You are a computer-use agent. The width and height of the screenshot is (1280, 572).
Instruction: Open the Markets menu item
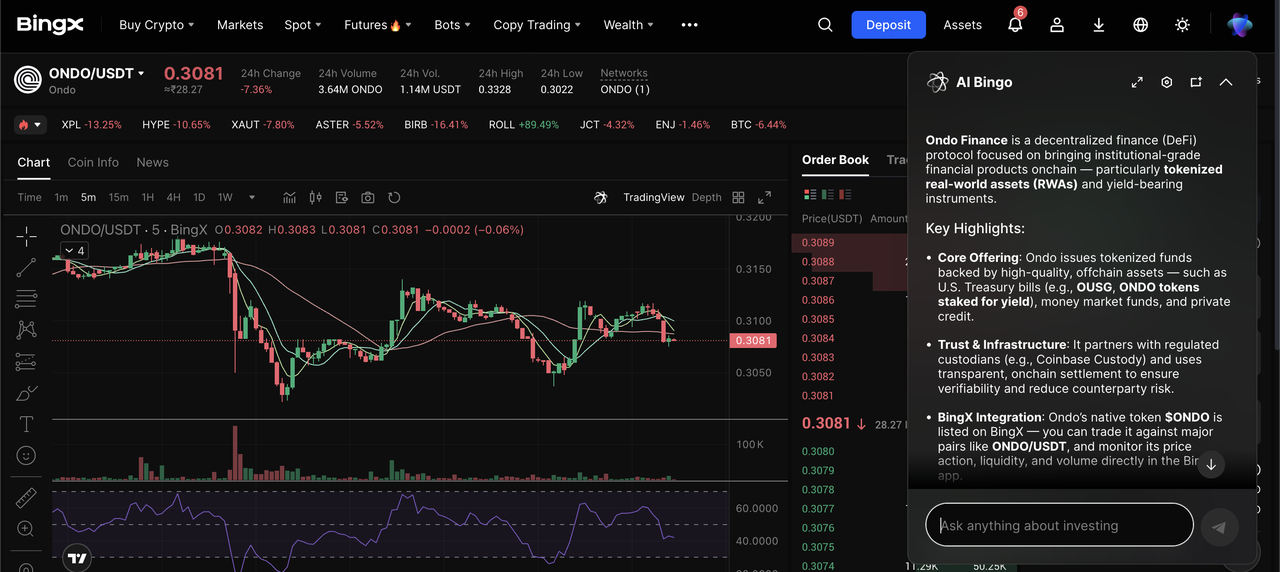tap(240, 25)
